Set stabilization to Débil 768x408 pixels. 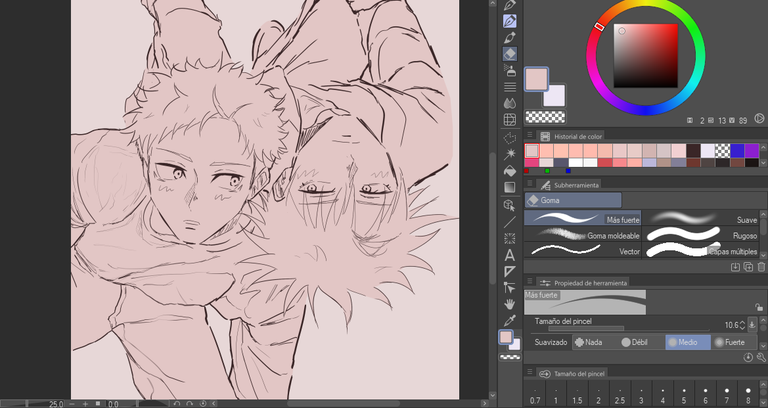click(x=635, y=342)
